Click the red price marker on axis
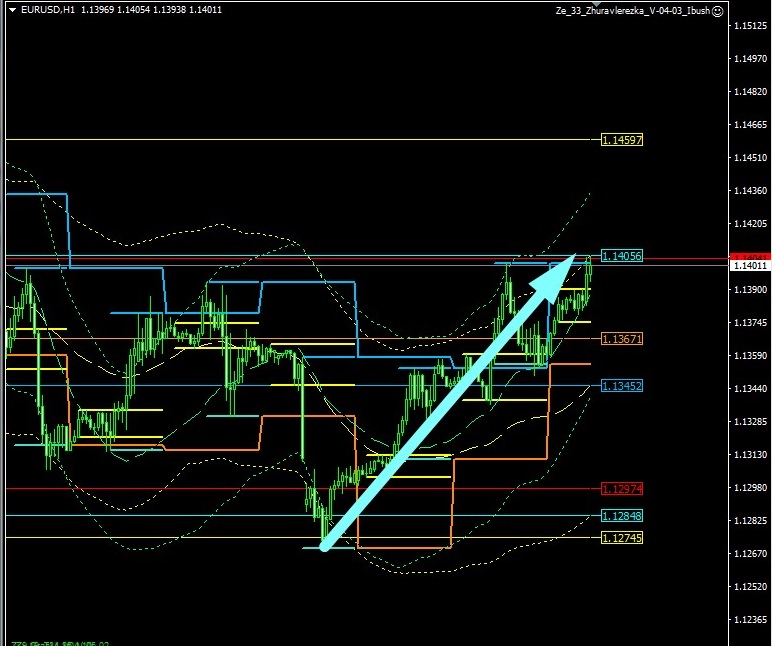 pos(750,257)
